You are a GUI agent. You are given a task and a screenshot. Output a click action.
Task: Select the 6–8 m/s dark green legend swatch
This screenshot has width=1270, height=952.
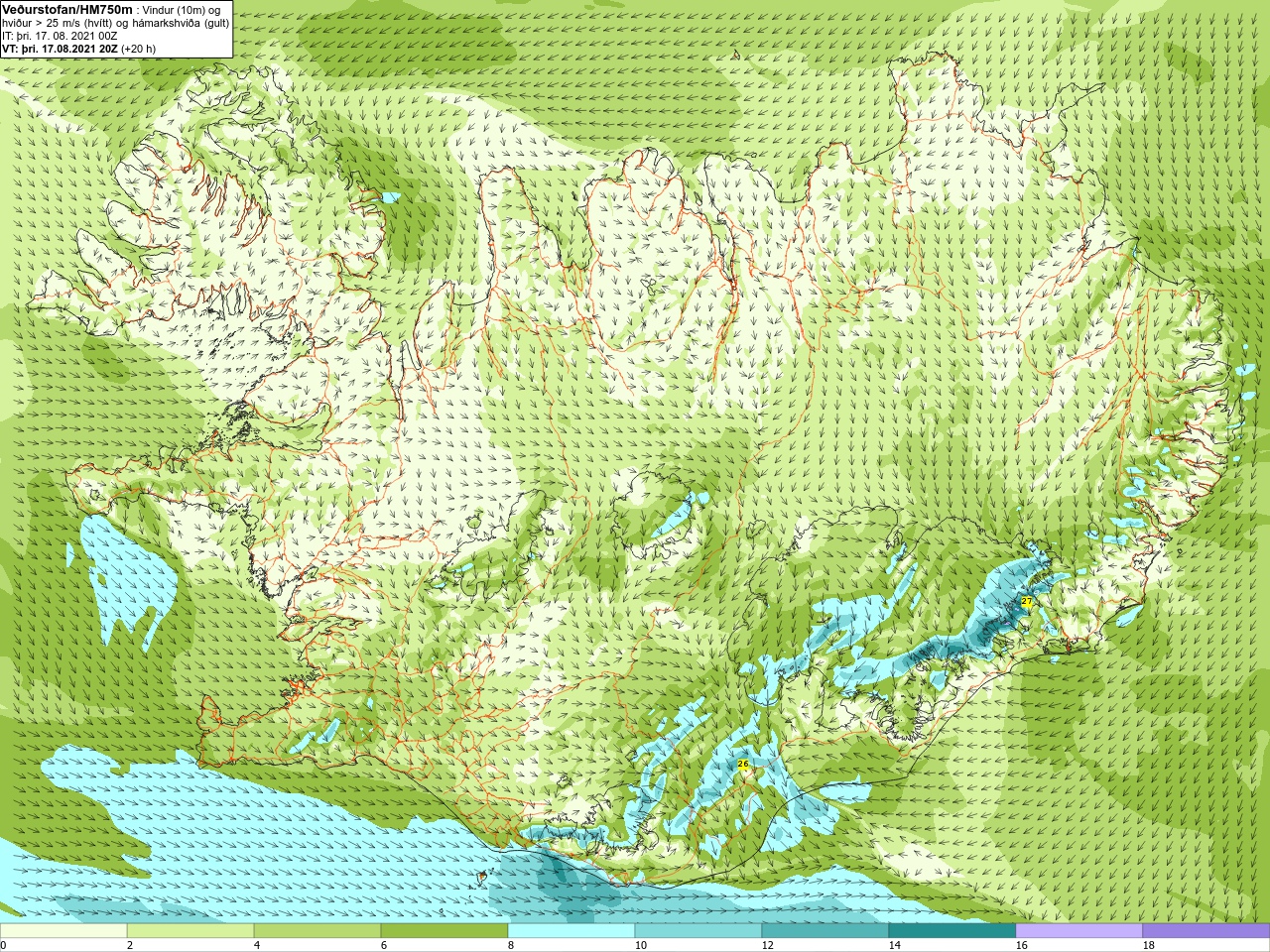(x=444, y=931)
